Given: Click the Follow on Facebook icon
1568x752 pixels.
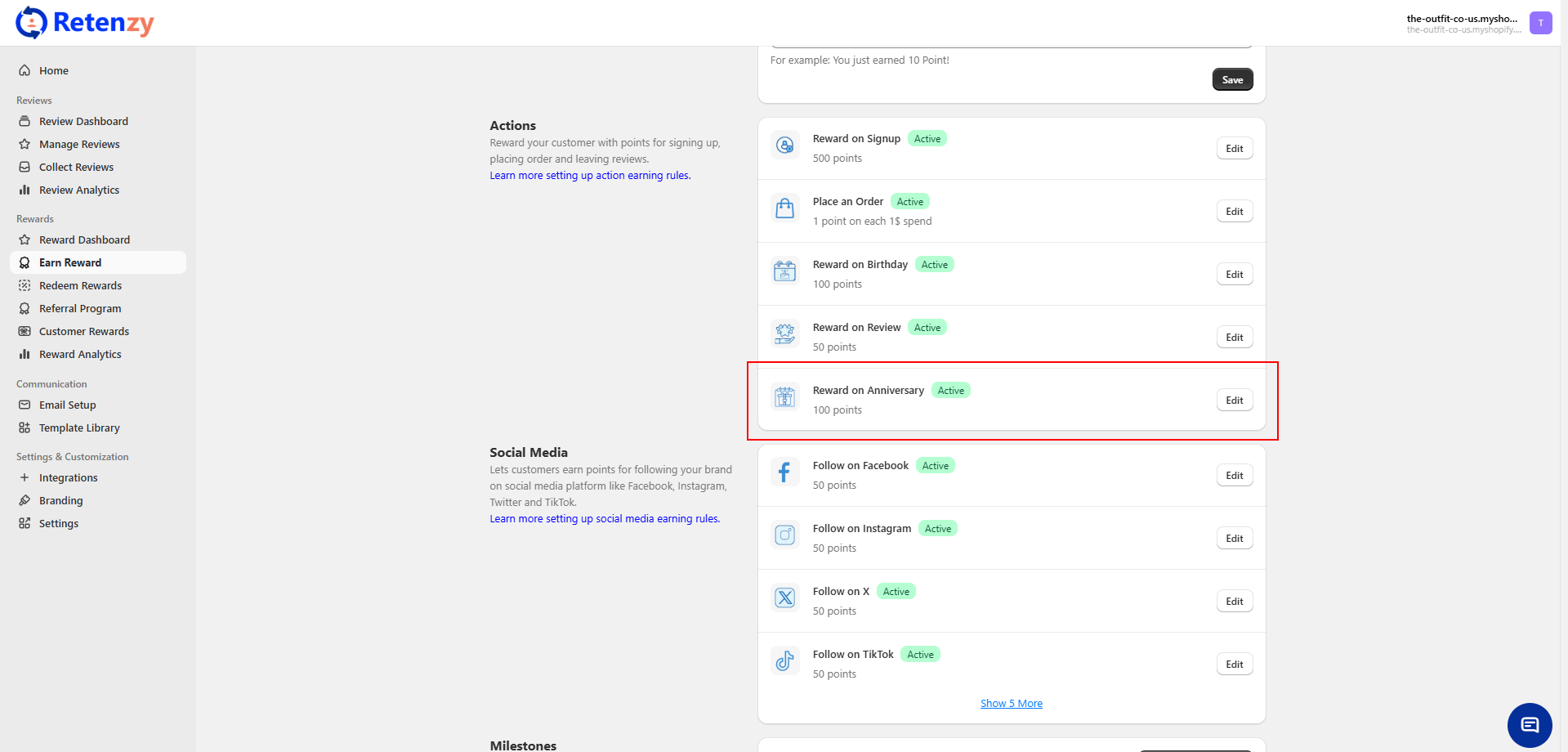Looking at the screenshot, I should (784, 472).
